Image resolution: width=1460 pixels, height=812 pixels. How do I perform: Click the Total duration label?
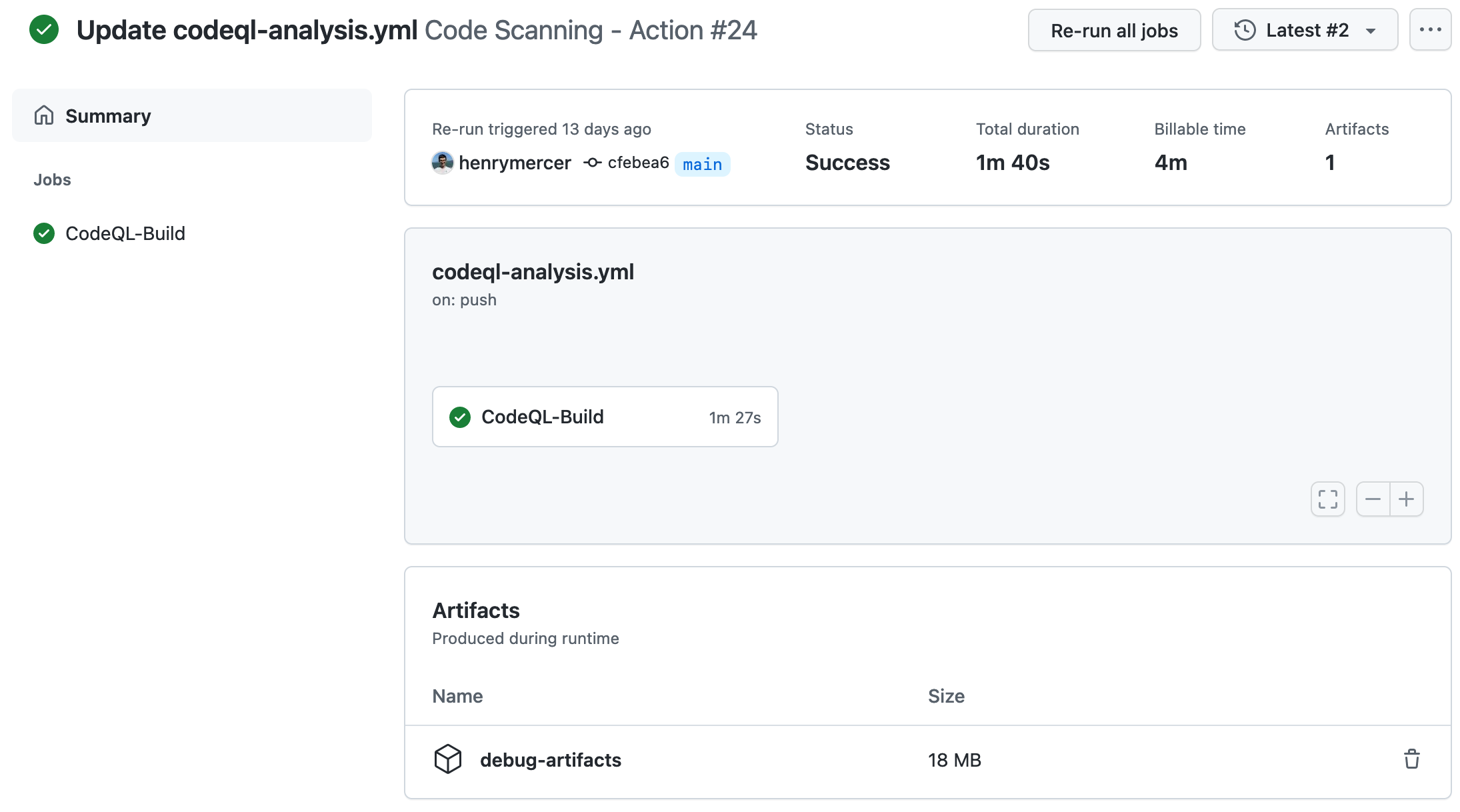click(1027, 129)
